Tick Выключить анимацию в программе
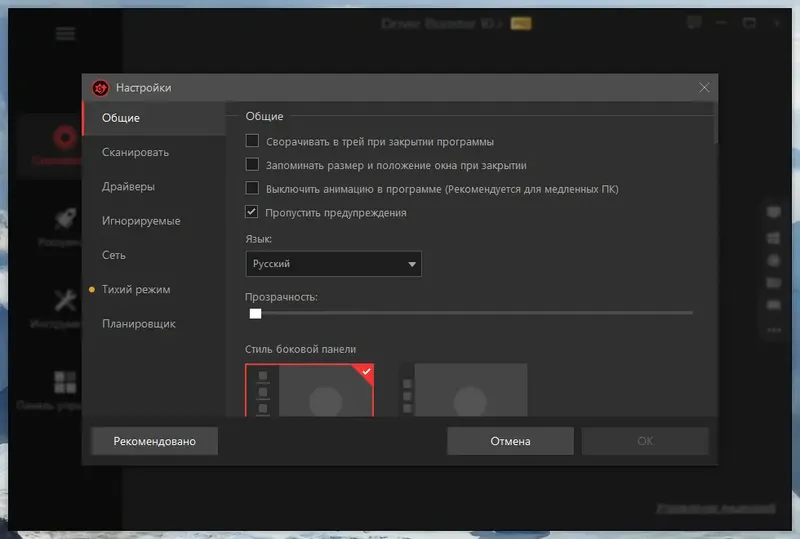 coord(252,188)
